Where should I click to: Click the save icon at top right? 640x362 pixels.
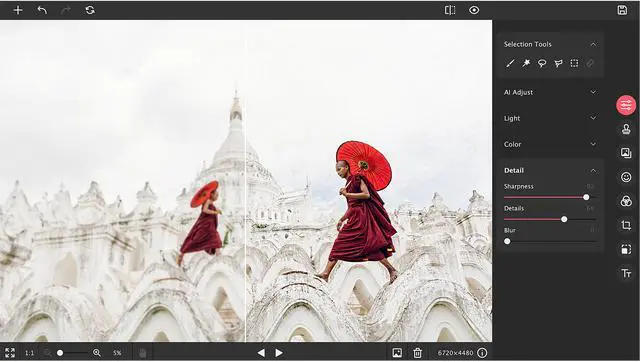pos(622,10)
